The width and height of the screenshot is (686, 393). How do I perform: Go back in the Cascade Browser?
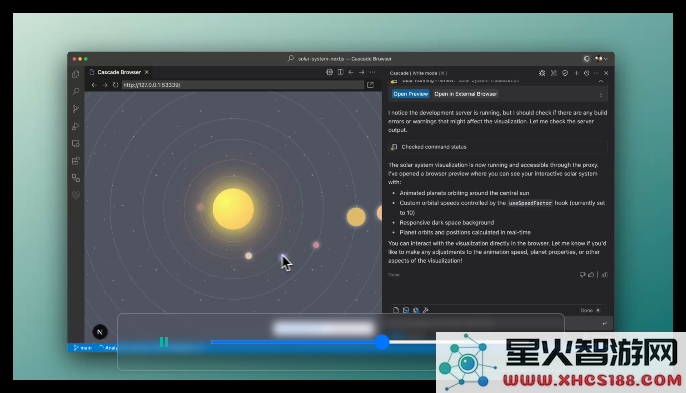coord(94,85)
